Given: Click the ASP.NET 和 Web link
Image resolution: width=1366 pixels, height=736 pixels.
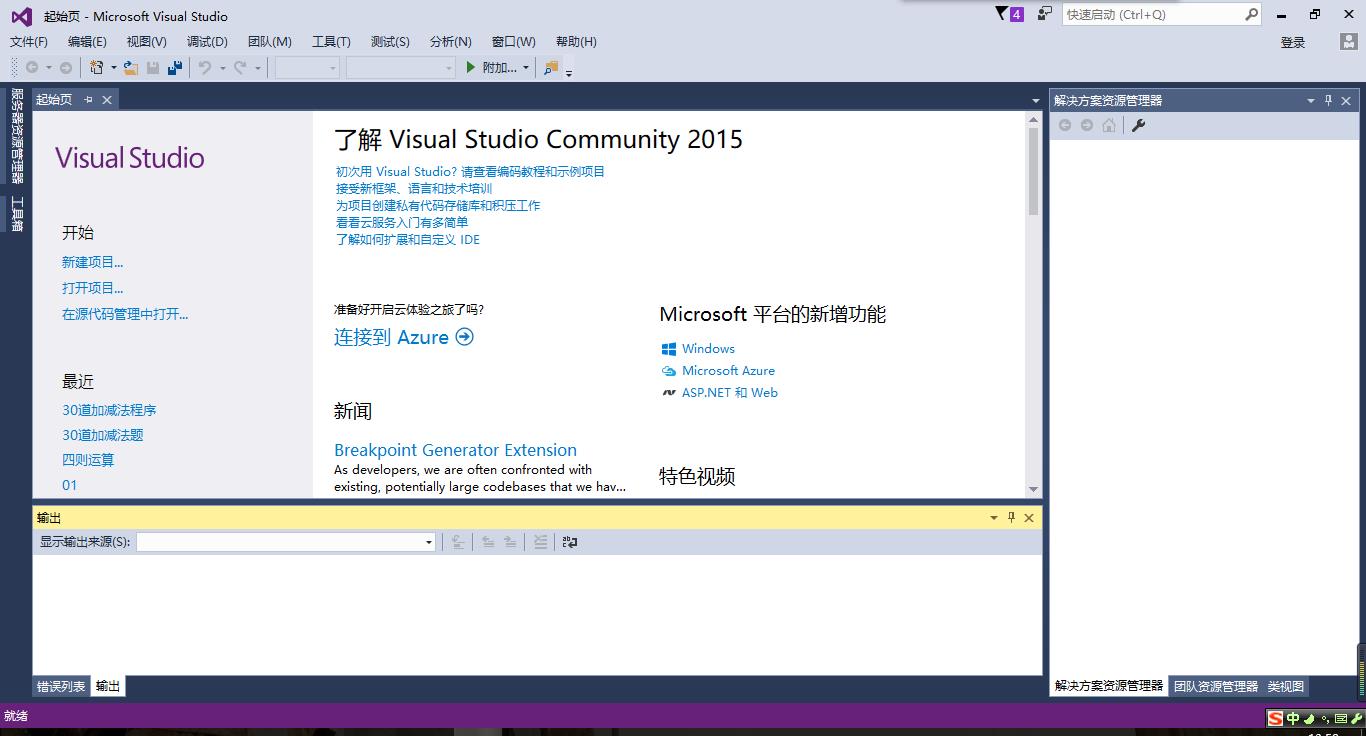Looking at the screenshot, I should (730, 392).
